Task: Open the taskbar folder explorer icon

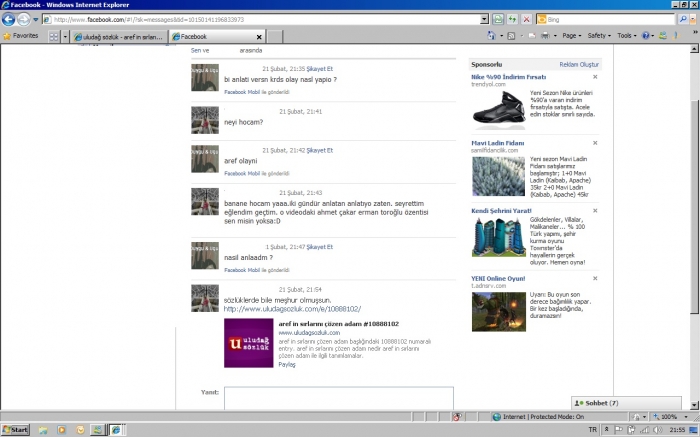Action: pyautogui.click(x=43, y=430)
